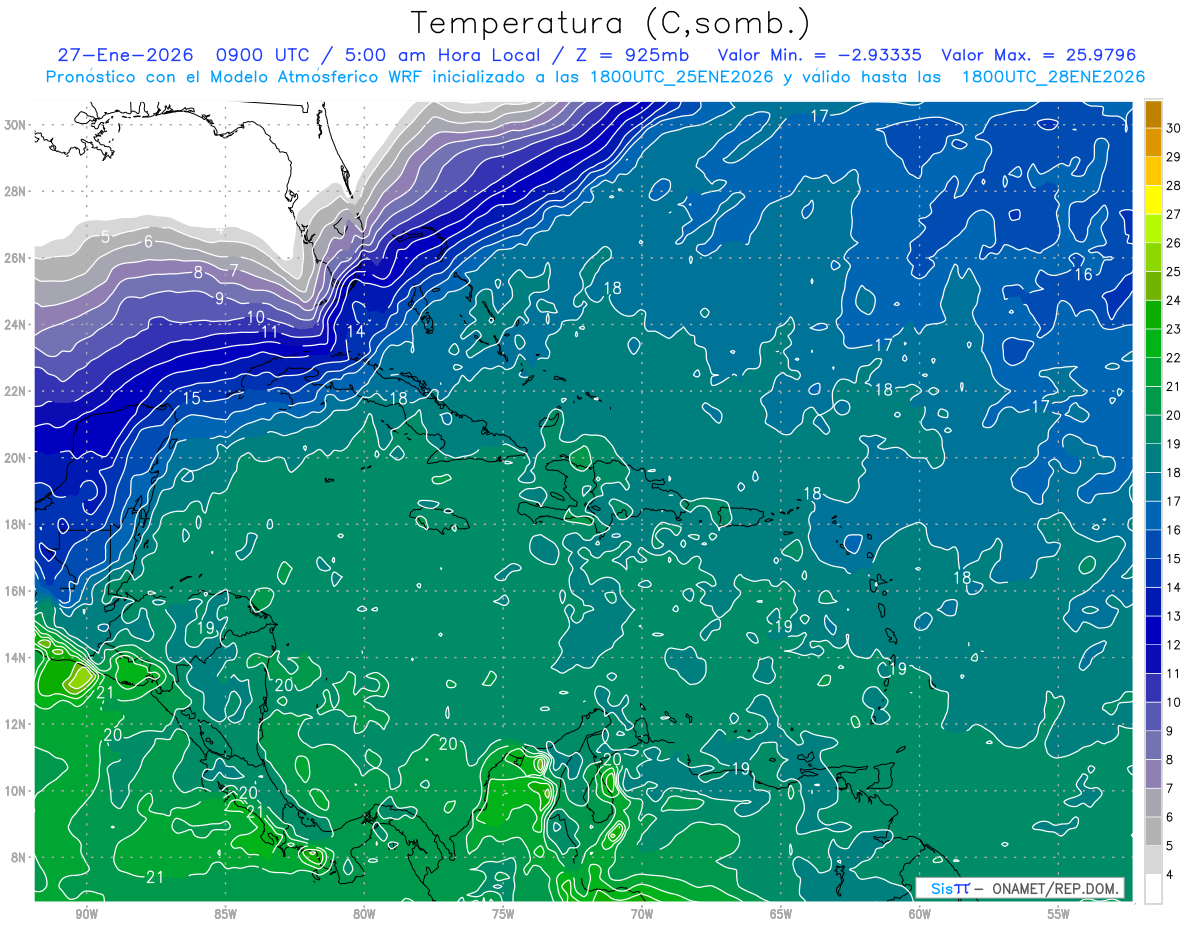Click the '30' label on the colorbar
Screen dimensions: 1200x927
click(1174, 128)
